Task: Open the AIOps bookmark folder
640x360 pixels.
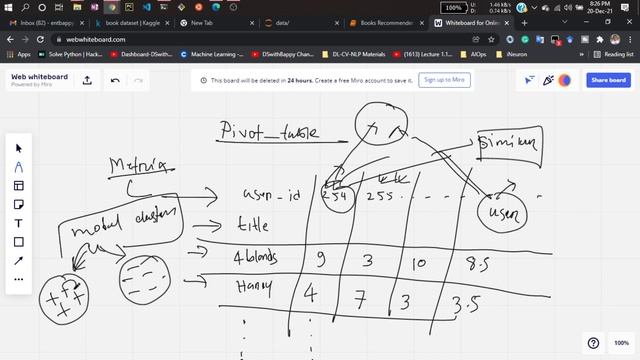Action: [x=473, y=54]
